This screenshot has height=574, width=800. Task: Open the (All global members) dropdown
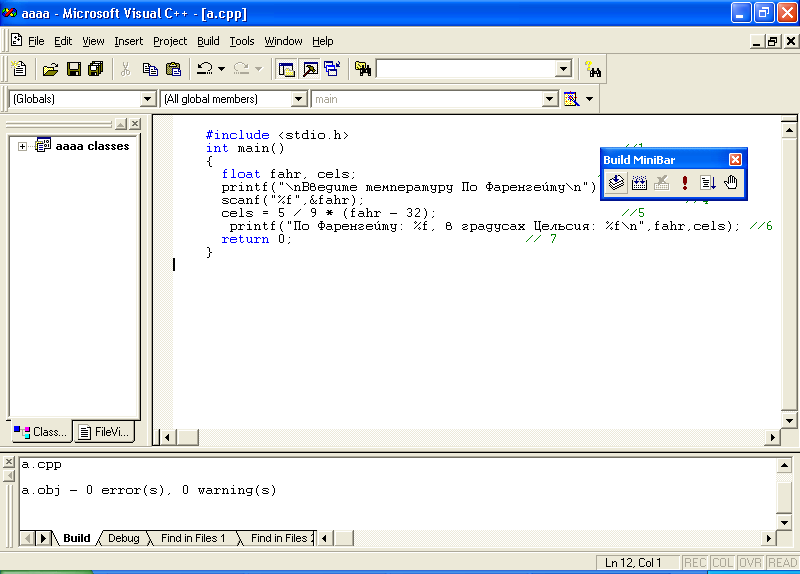298,99
